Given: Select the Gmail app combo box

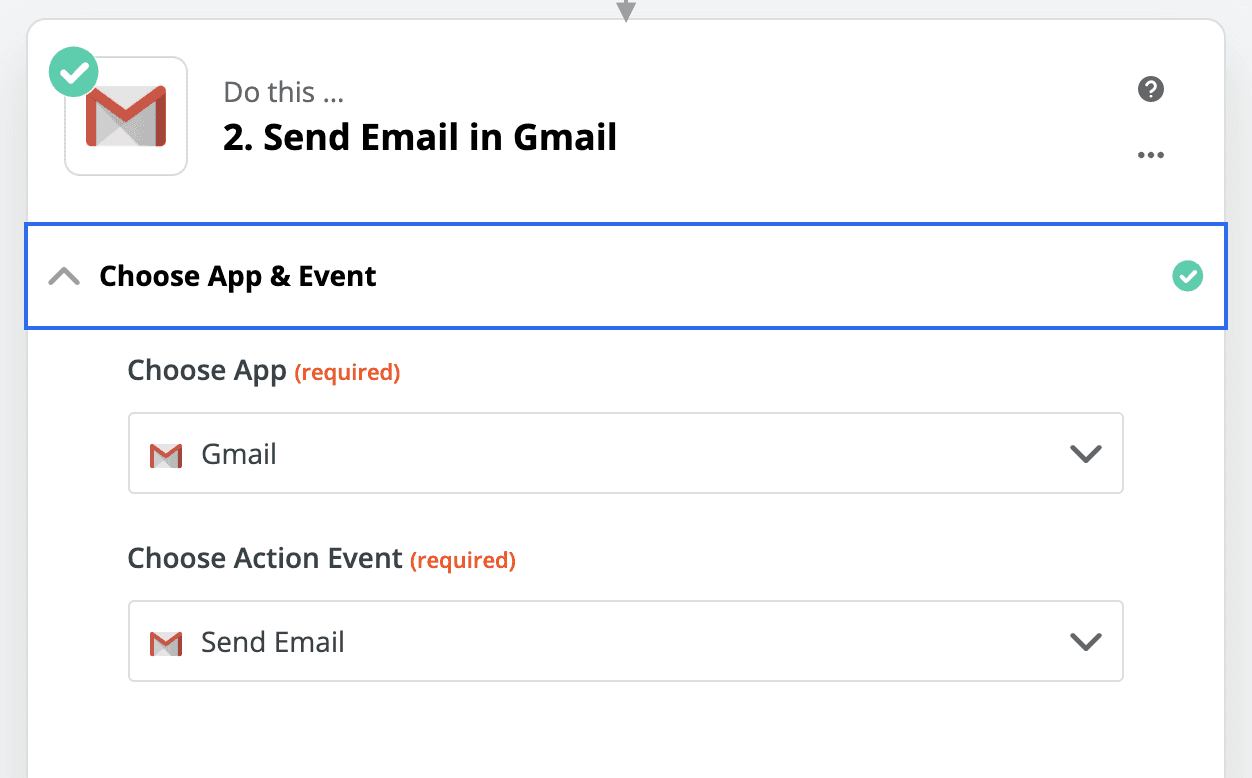Looking at the screenshot, I should coord(626,453).
